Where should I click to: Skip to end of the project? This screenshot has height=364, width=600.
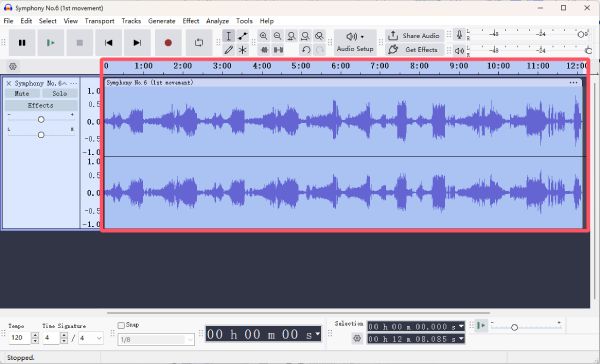click(x=137, y=42)
